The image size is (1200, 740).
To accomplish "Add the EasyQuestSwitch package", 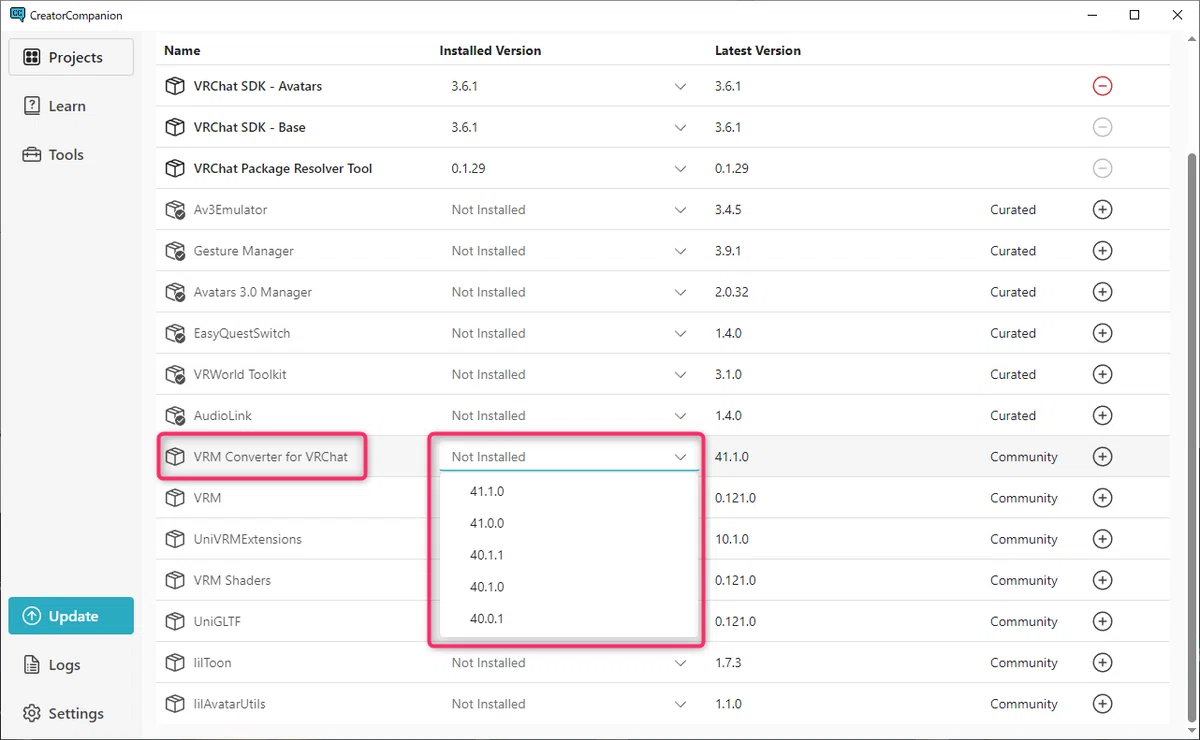I will (x=1102, y=333).
